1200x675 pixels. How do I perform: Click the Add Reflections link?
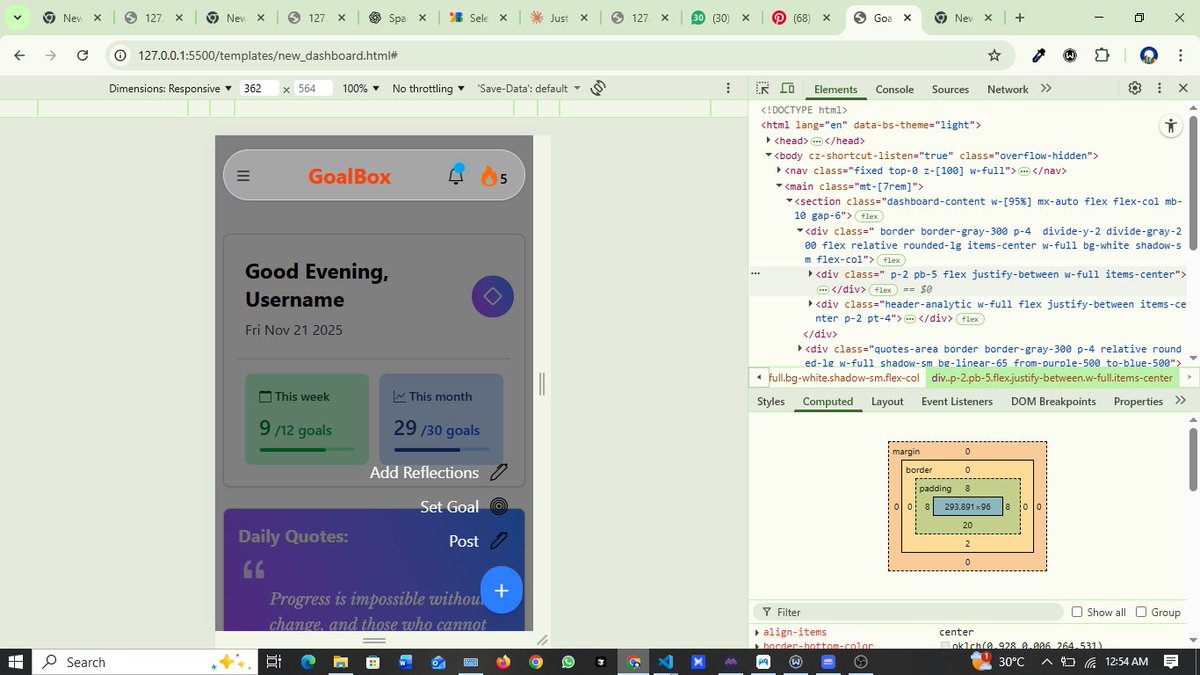[425, 472]
